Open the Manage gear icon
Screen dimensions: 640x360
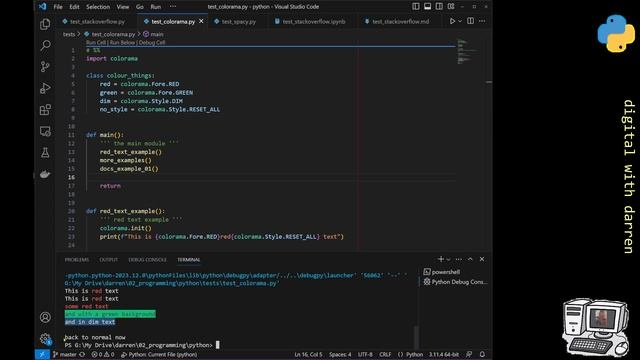45,338
